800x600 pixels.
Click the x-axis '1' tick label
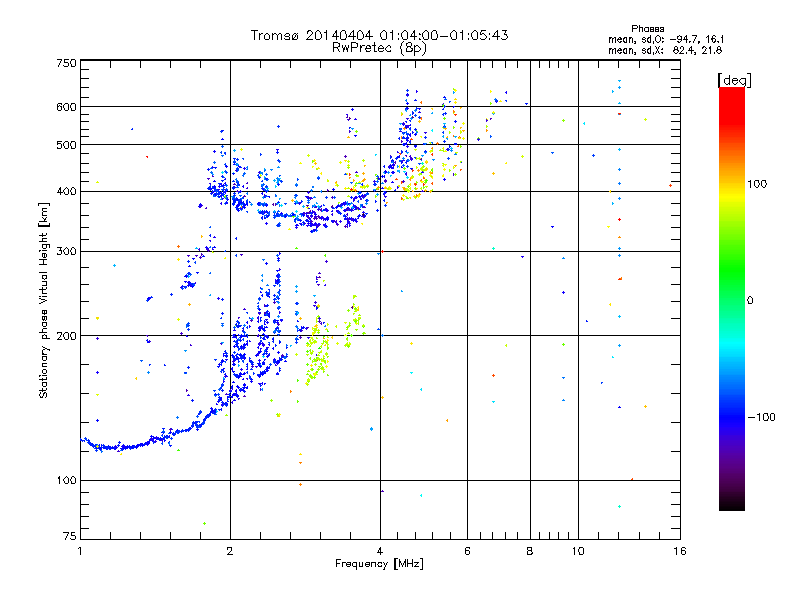[80, 551]
